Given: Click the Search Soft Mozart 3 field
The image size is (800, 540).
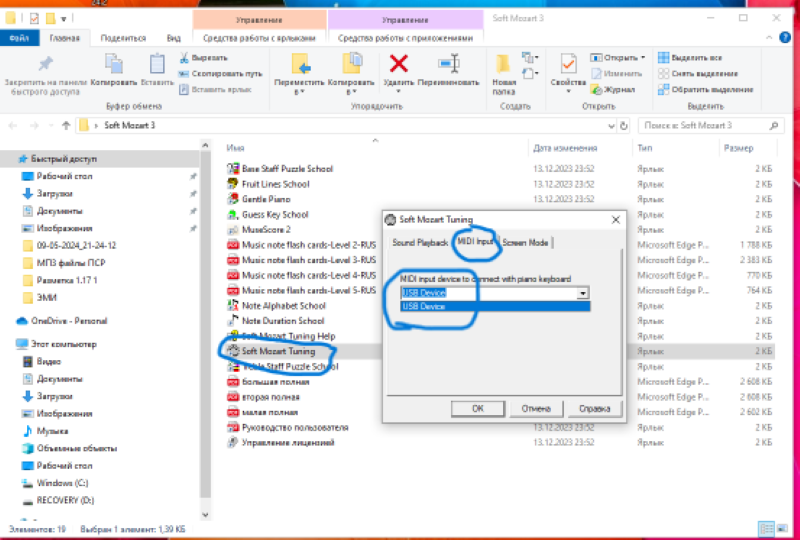Looking at the screenshot, I should pyautogui.click(x=711, y=125).
